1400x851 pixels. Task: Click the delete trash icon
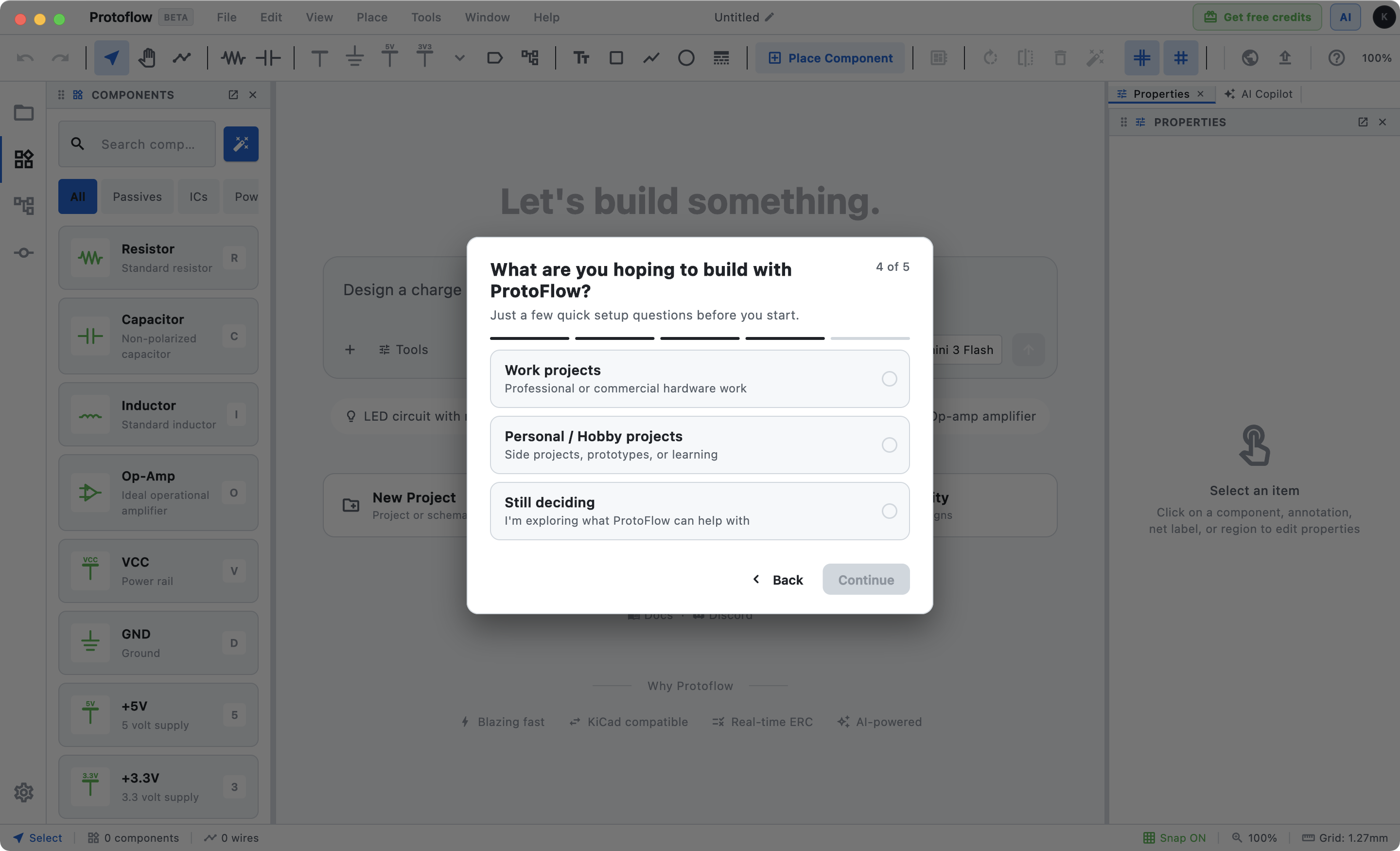coord(1060,57)
